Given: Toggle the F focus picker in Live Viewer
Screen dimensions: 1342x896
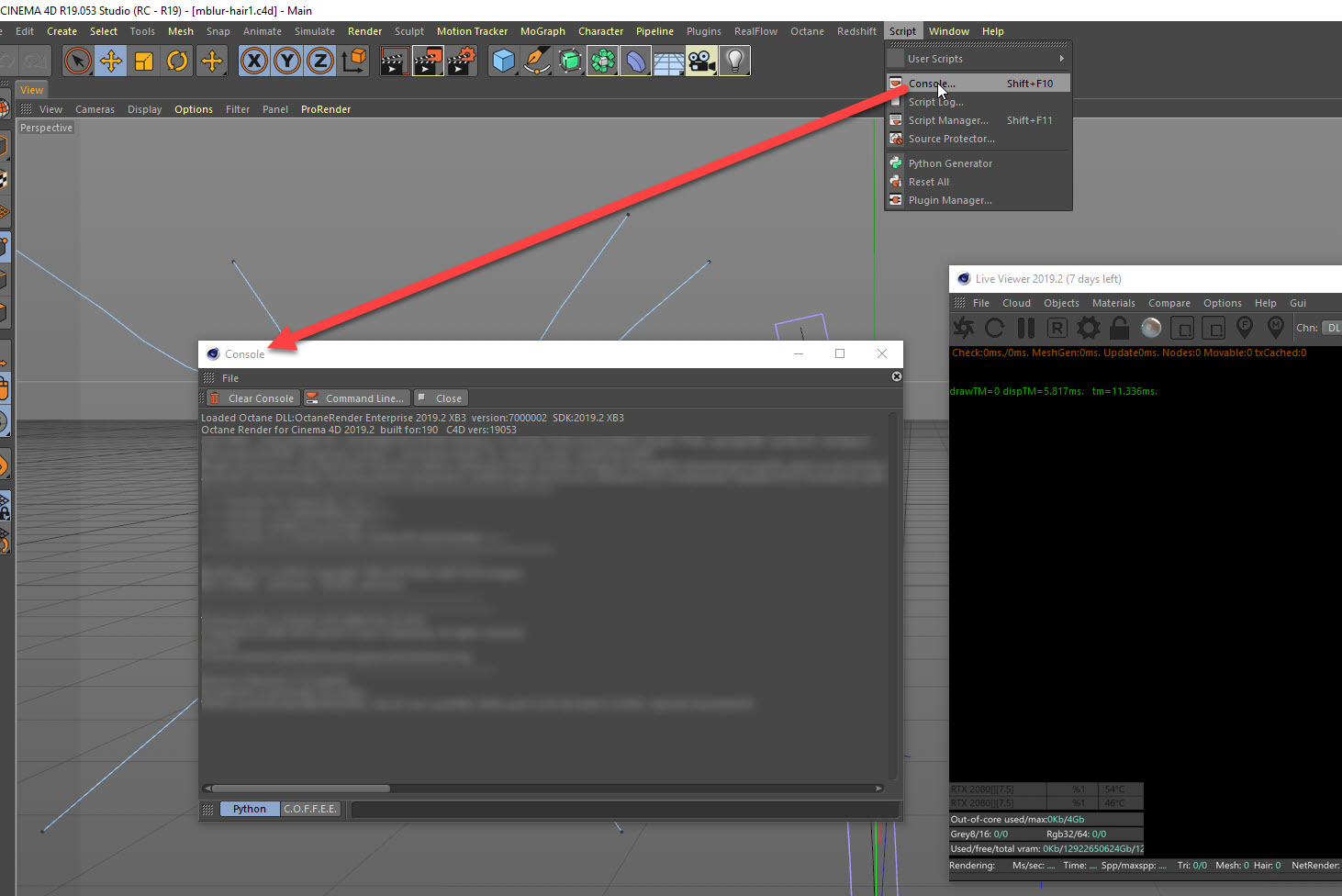Looking at the screenshot, I should point(1245,328).
